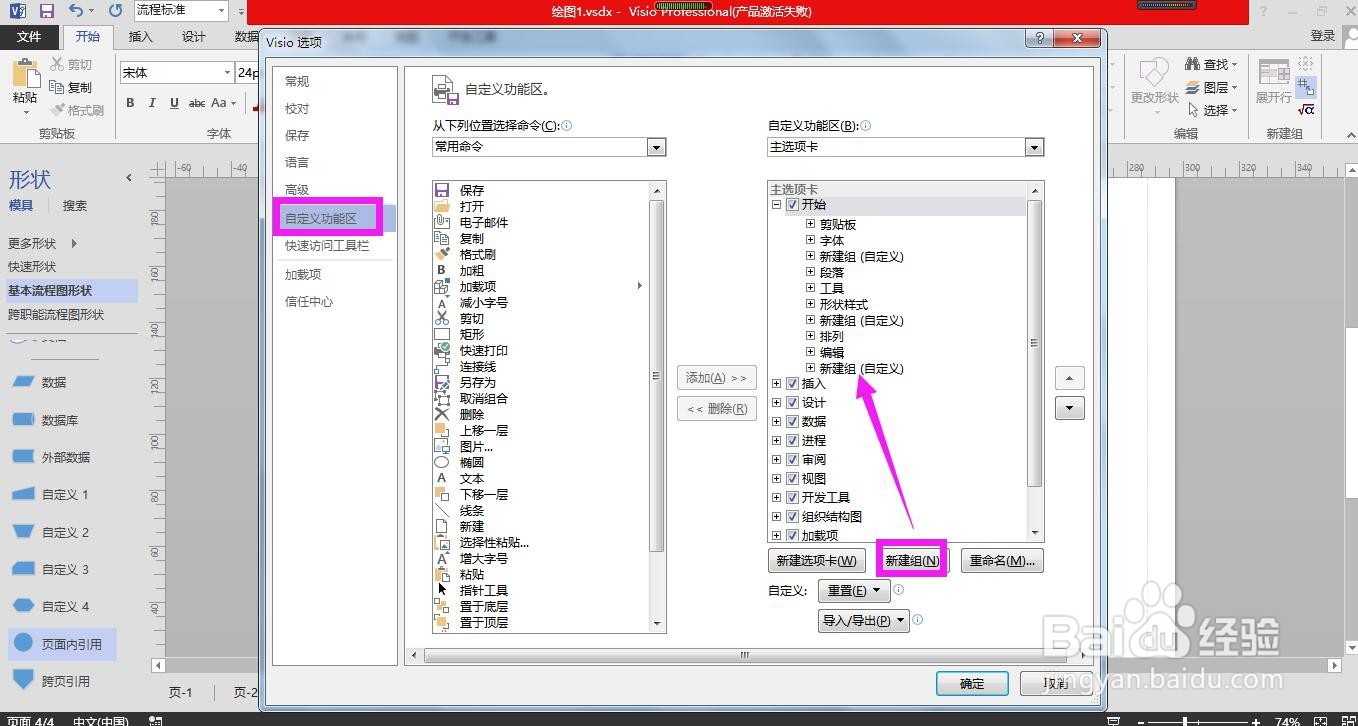Click the Cut scissors icon in ribbon
This screenshot has width=1358, height=726.
57,65
